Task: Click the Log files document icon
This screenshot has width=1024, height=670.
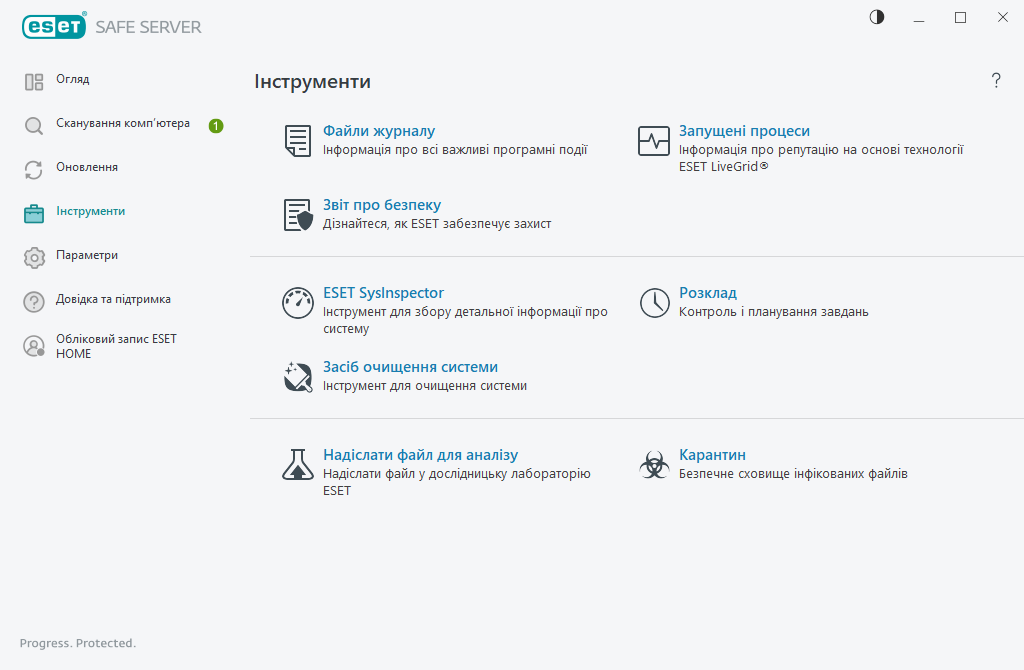Action: [298, 141]
